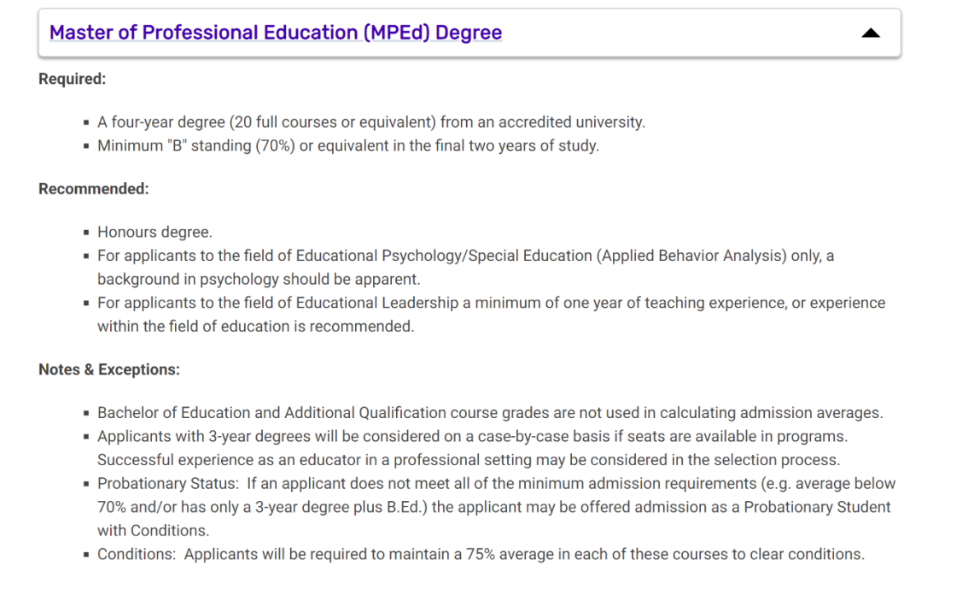Collapse the MPEd Degree section using the arrow
This screenshot has height=603, width=963.
(x=870, y=33)
